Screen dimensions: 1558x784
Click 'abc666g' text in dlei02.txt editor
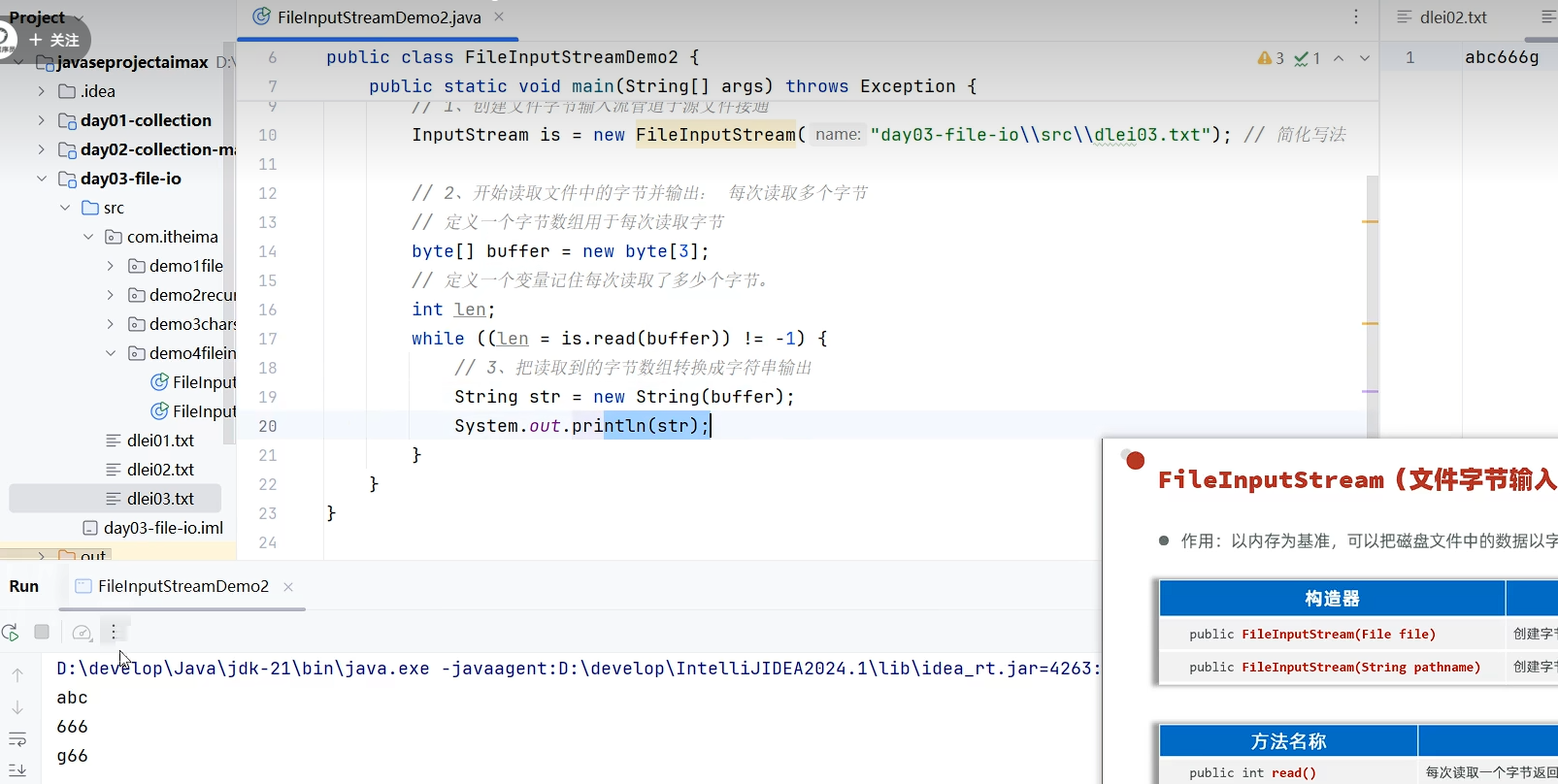pos(1502,57)
